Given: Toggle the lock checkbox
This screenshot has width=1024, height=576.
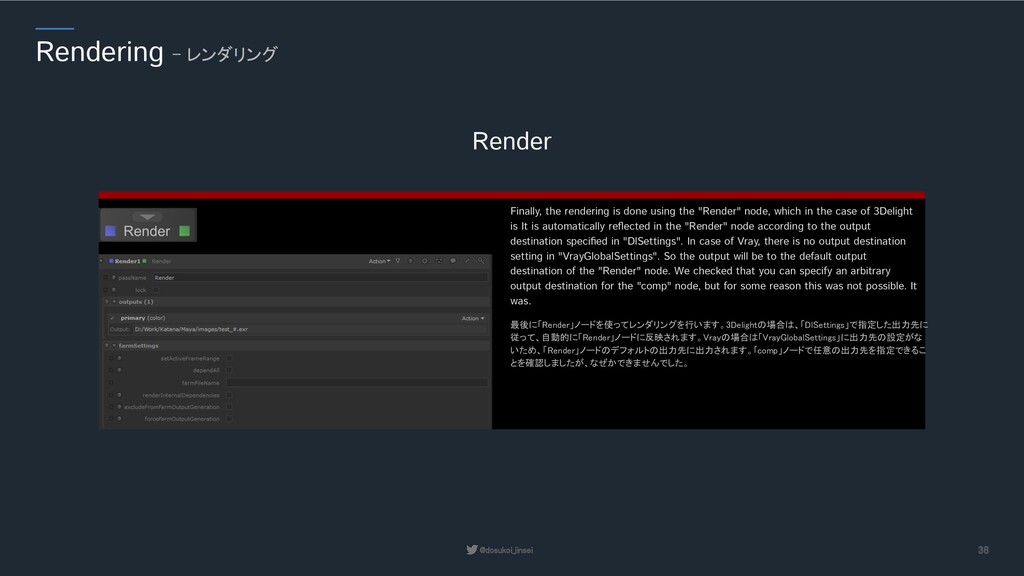Looking at the screenshot, I should (x=156, y=290).
